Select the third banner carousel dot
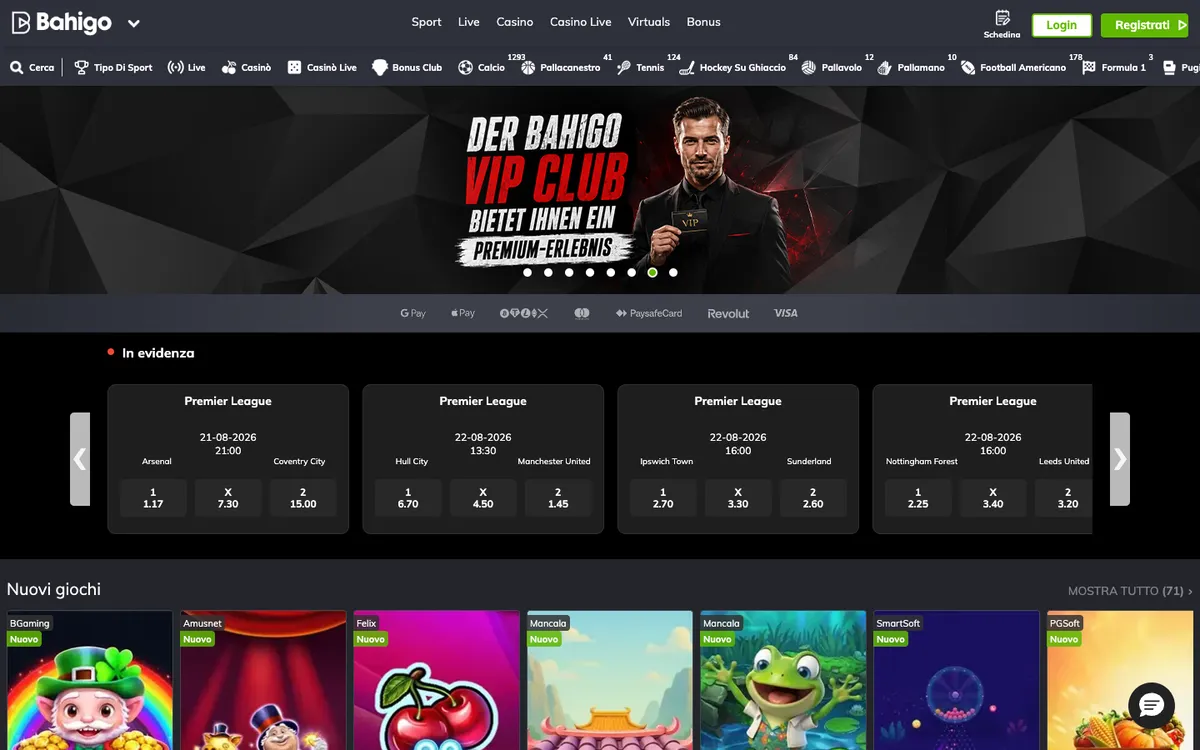Viewport: 1200px width, 750px height. (x=569, y=272)
